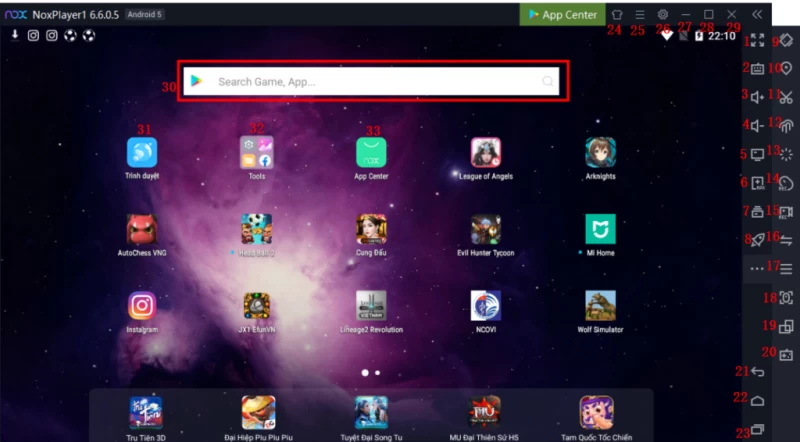Launch Tuyệt Đại Song Tu

371,412
